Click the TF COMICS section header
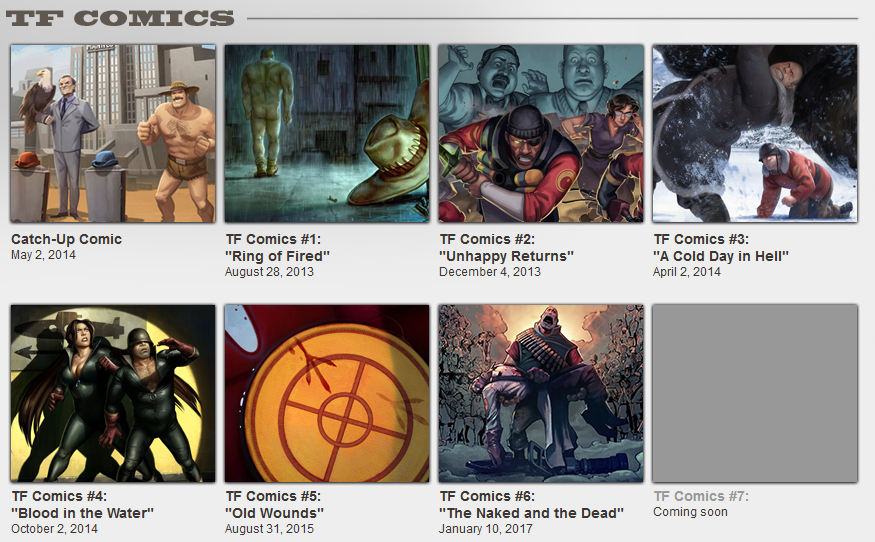The width and height of the screenshot is (875, 542). tap(120, 18)
